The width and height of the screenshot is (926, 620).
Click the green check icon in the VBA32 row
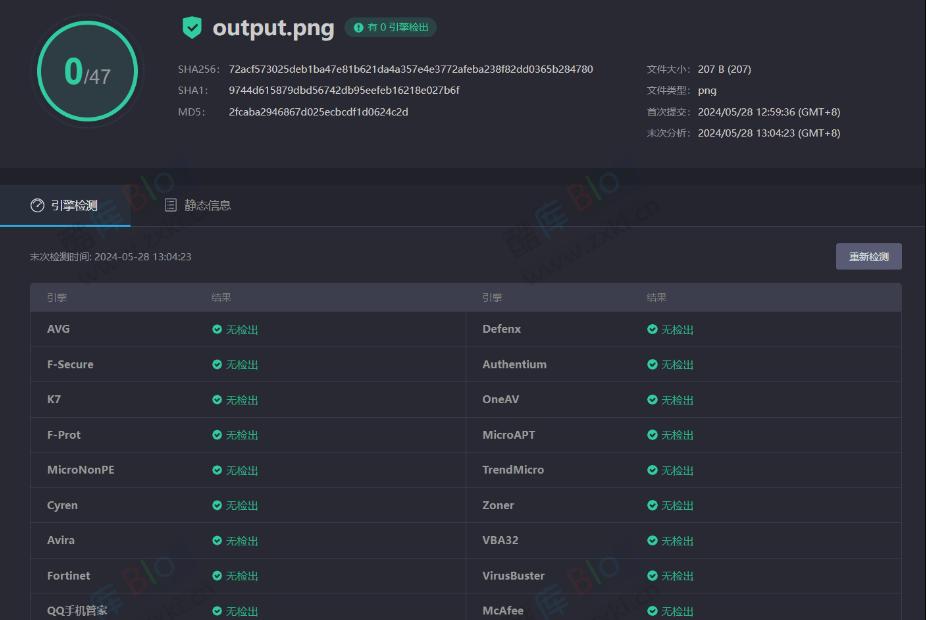652,541
